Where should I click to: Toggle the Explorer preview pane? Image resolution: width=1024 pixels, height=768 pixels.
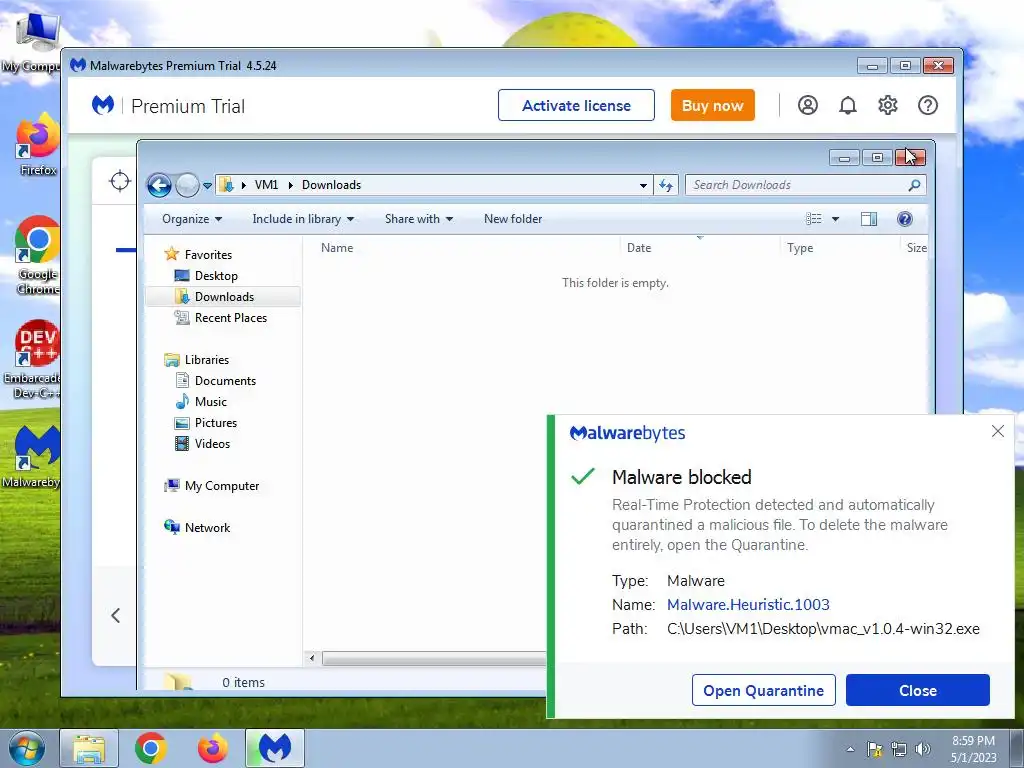pyautogui.click(x=869, y=219)
